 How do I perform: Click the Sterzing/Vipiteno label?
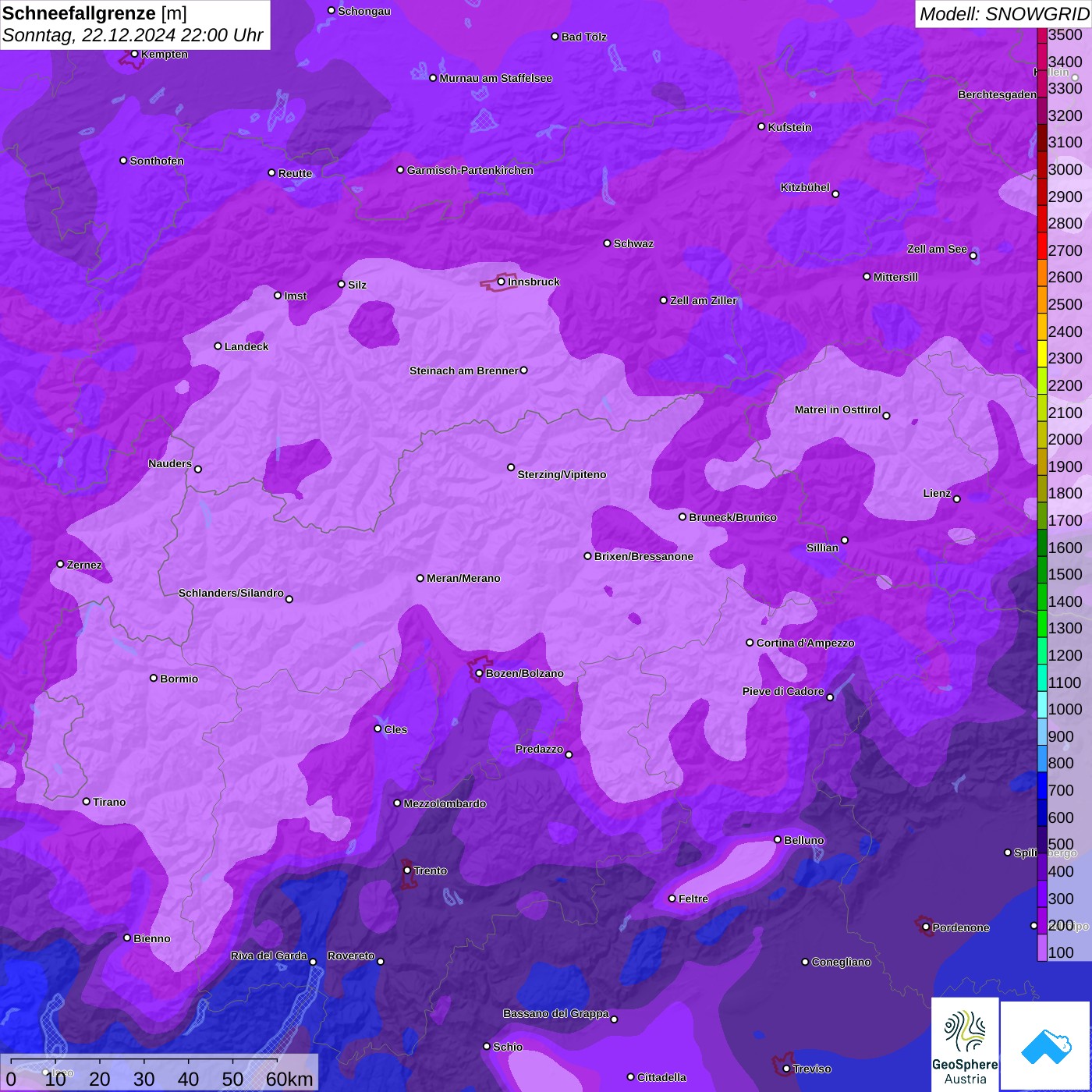coord(562,474)
